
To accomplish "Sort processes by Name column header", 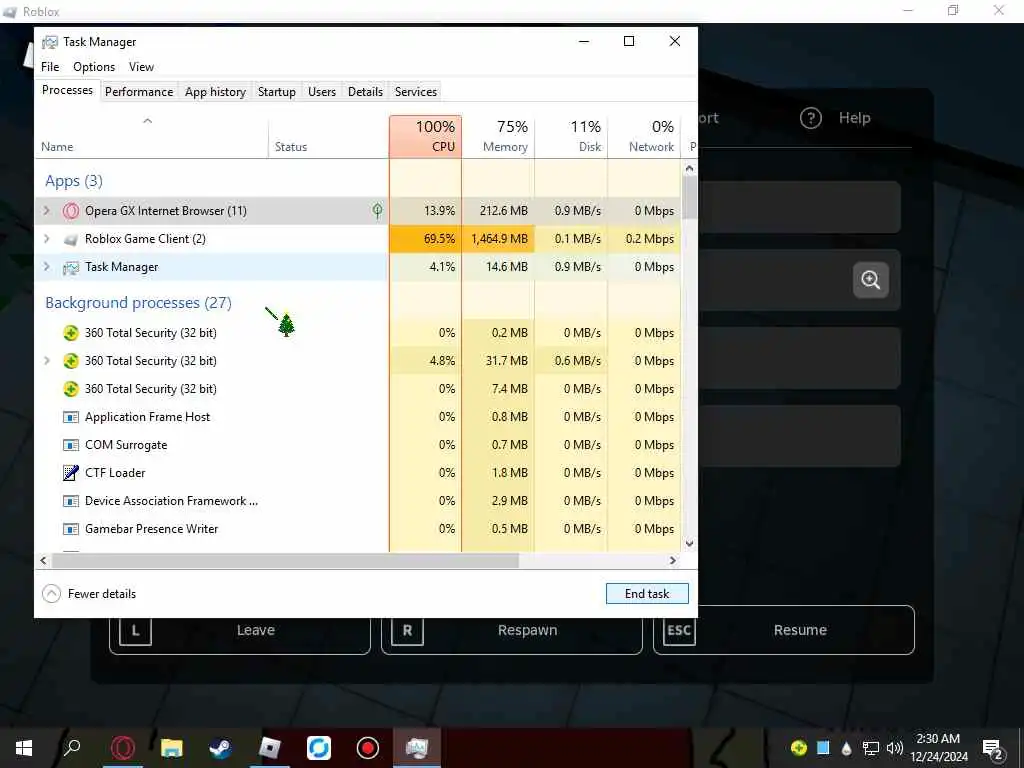I will 152,136.
